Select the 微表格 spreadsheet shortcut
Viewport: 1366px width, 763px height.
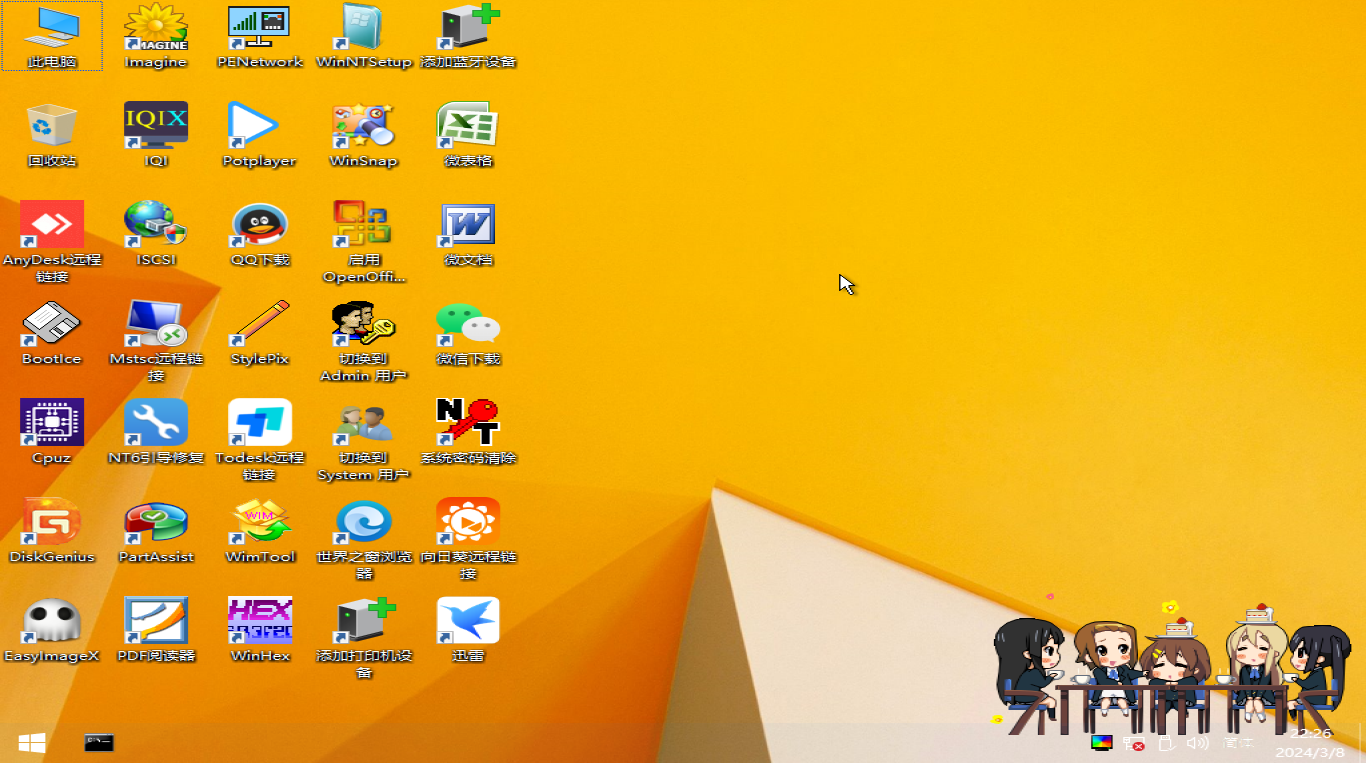point(468,135)
